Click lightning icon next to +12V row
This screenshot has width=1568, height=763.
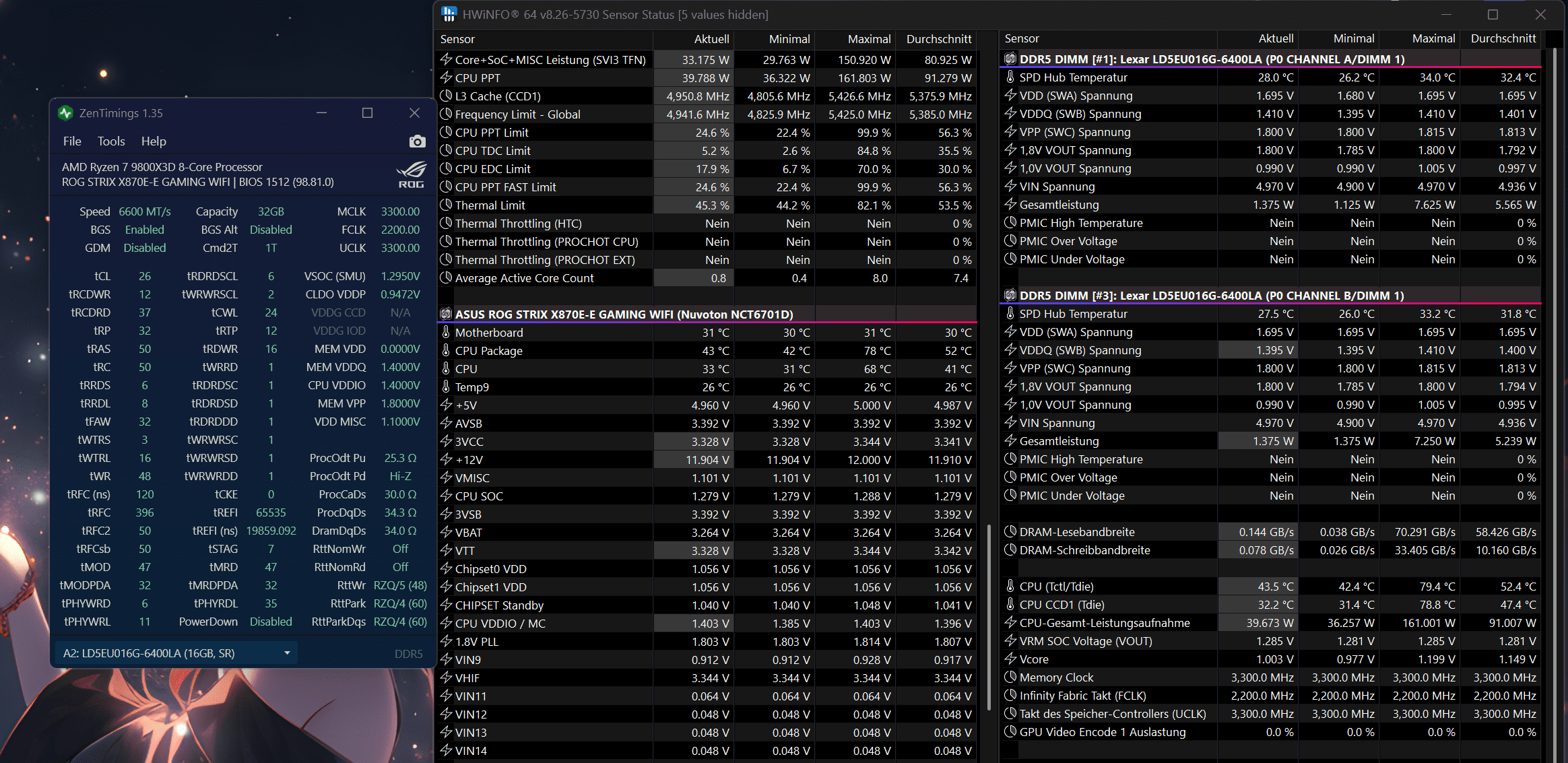coord(445,460)
